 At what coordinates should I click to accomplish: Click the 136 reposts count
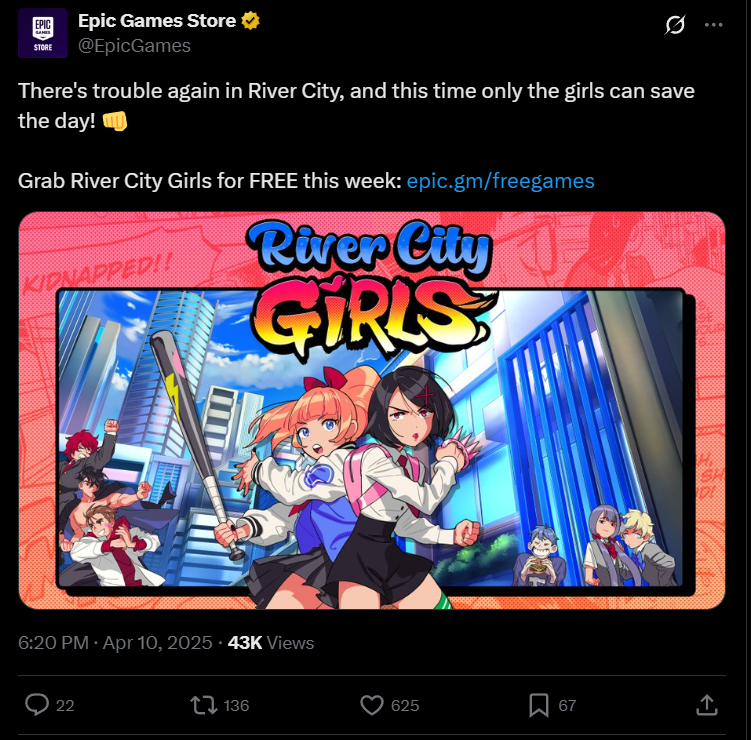pyautogui.click(x=236, y=706)
